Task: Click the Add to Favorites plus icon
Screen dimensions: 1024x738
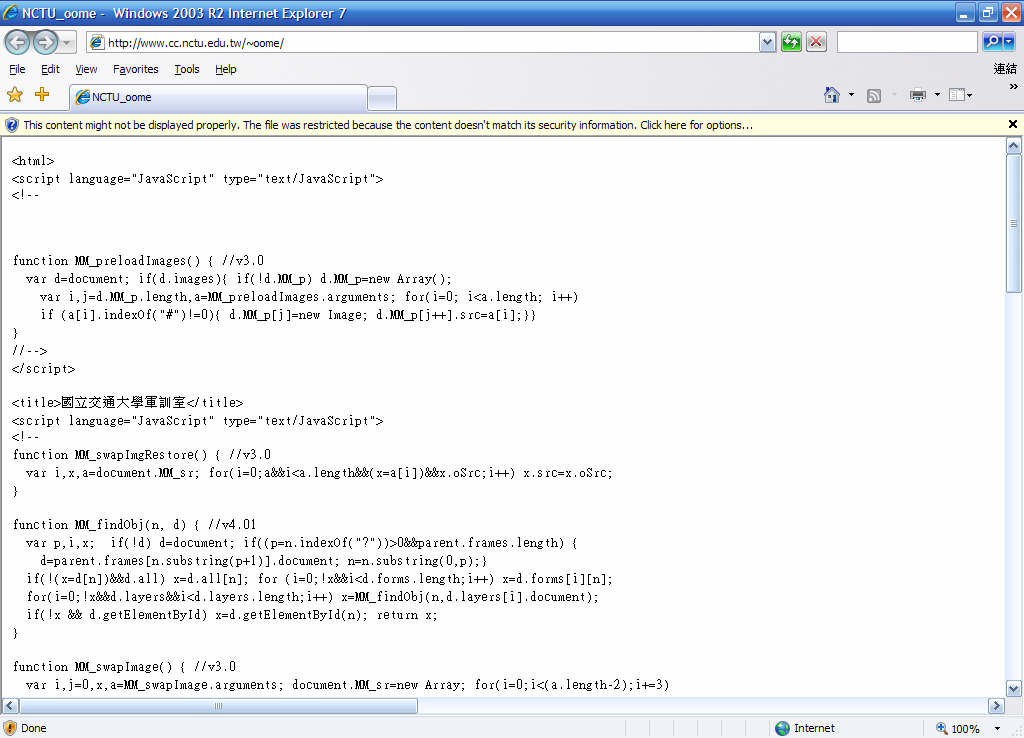Action: point(42,95)
